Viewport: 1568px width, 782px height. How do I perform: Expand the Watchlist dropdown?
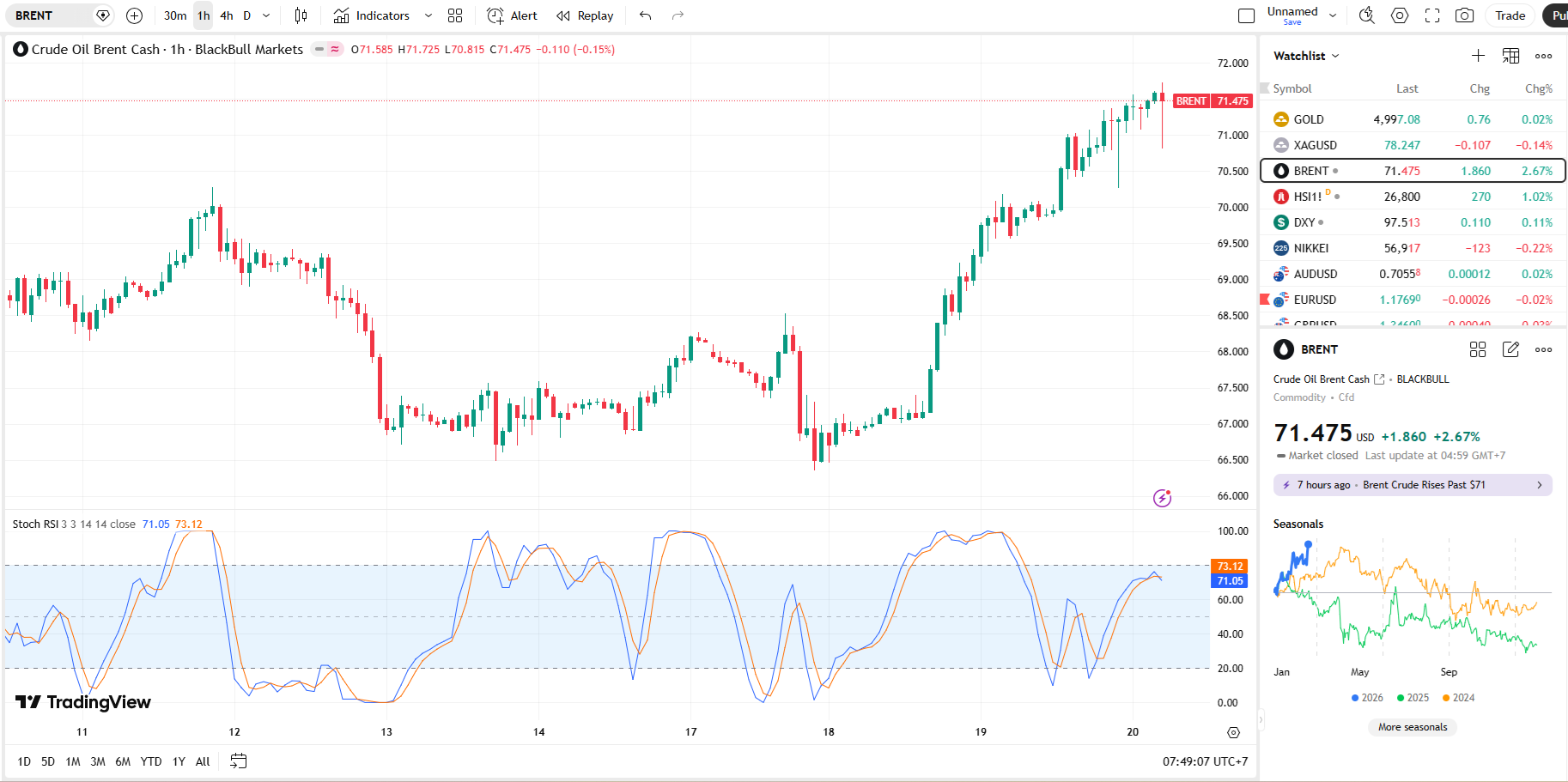click(1306, 56)
